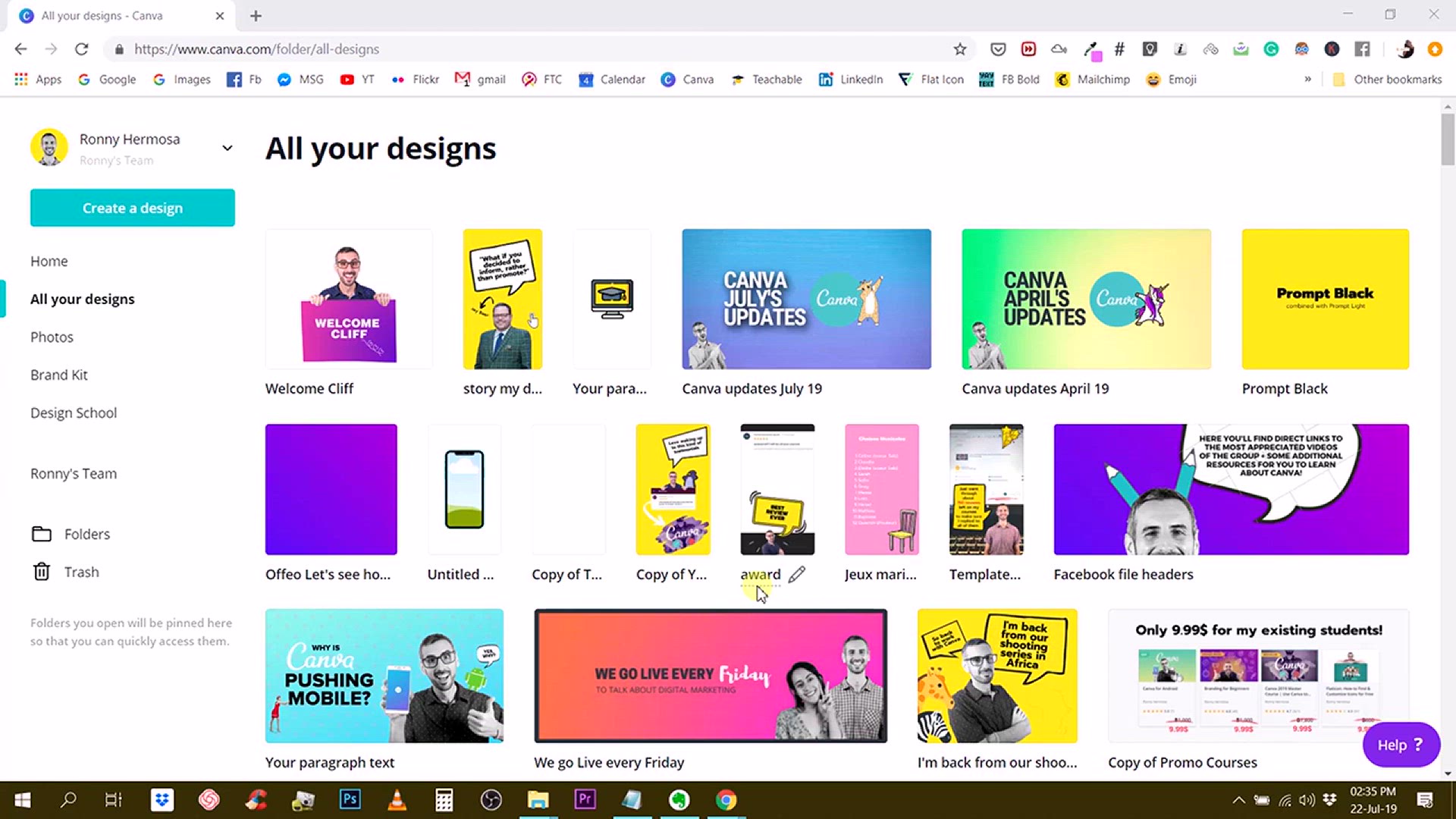Open Brand Kit in the sidebar
This screenshot has width=1456, height=819.
[x=59, y=375]
